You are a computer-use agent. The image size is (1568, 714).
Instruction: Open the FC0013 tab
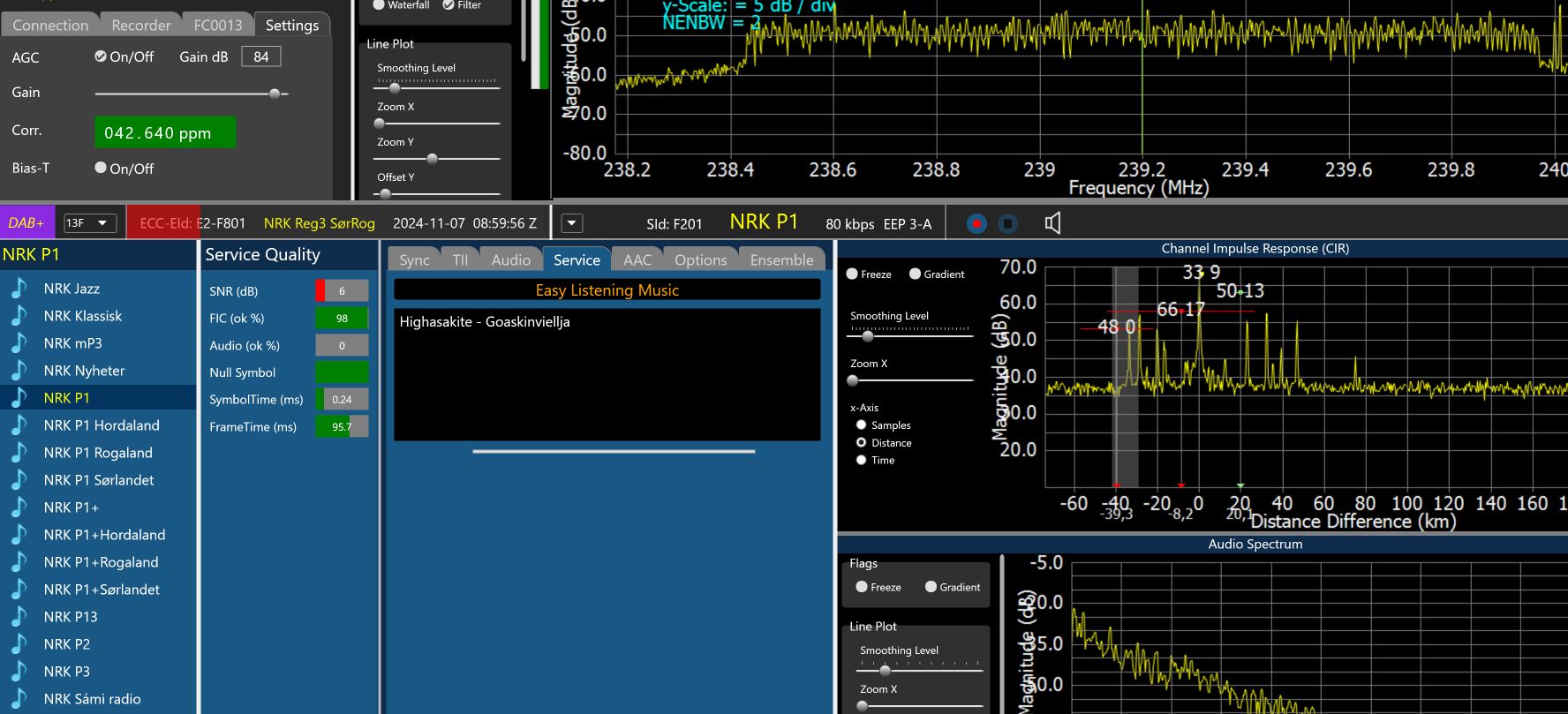pyautogui.click(x=217, y=25)
